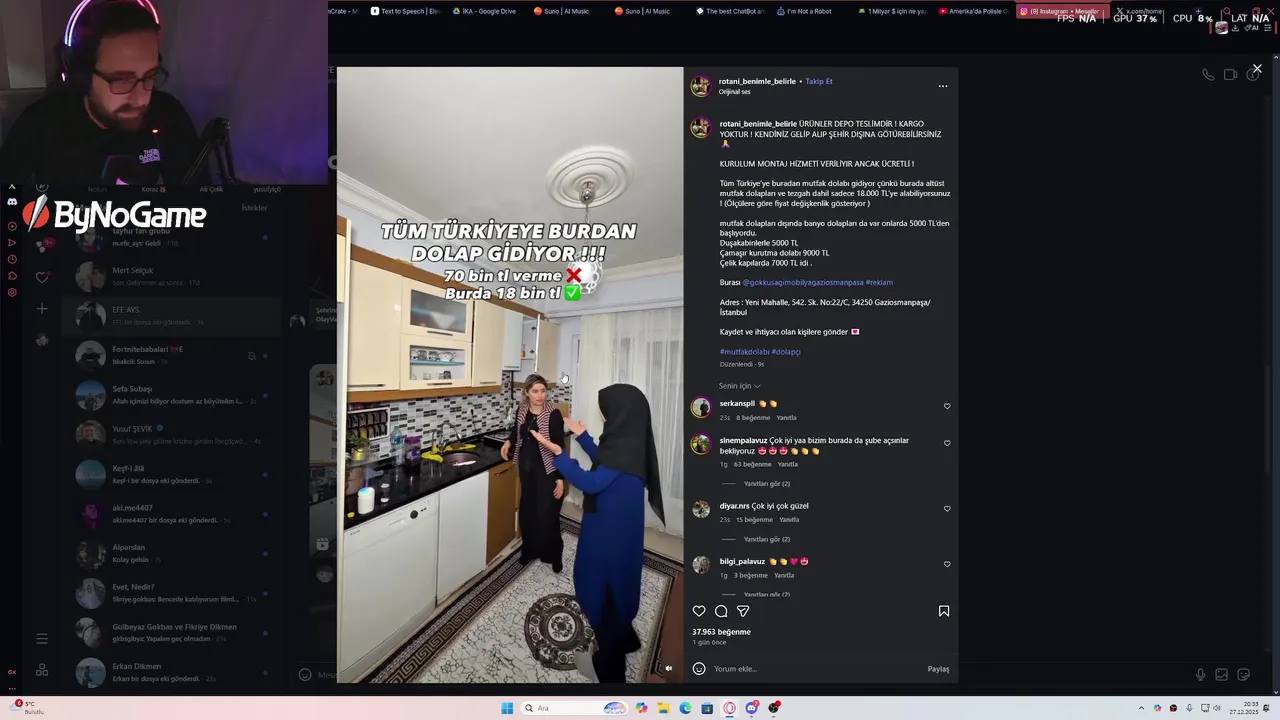This screenshot has width=1280, height=720.
Task: Start a video call from the chat header
Action: pyautogui.click(x=1230, y=74)
